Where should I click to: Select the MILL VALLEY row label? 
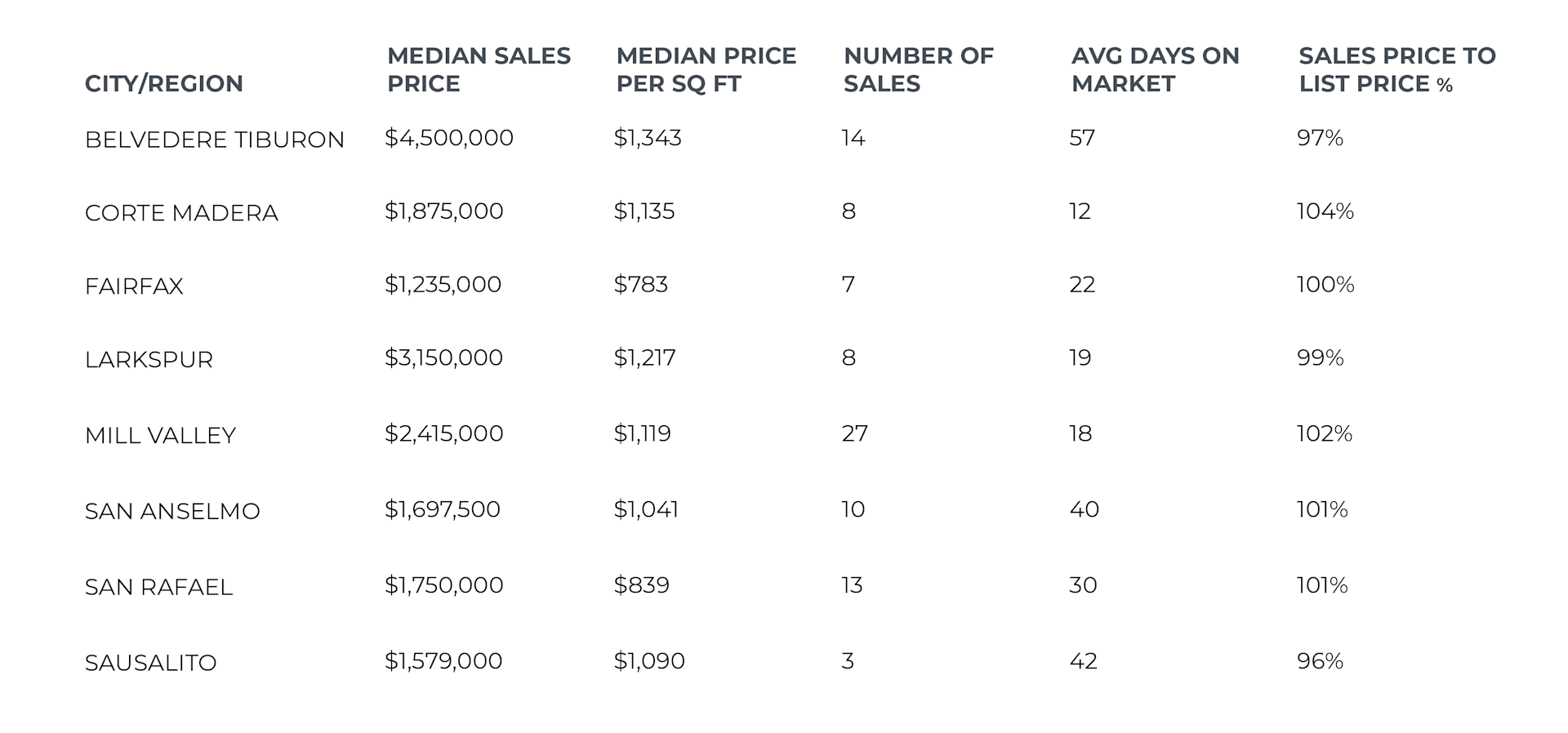[160, 436]
